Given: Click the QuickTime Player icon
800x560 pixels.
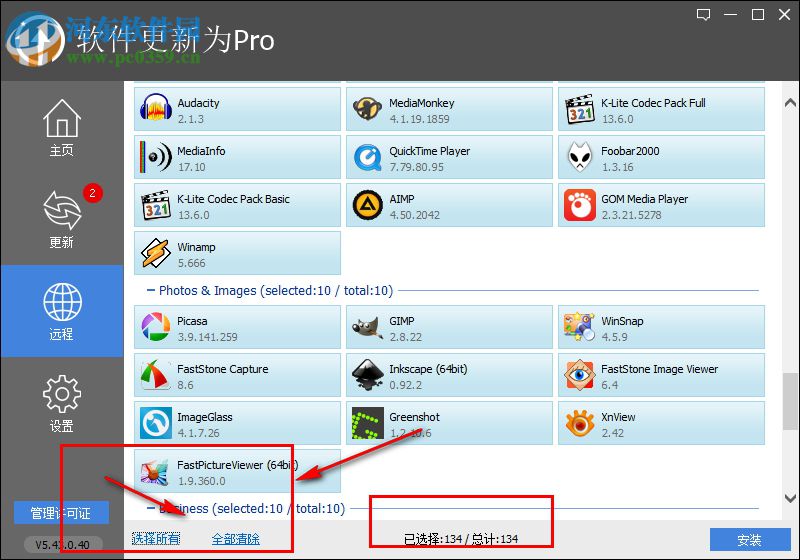Looking at the screenshot, I should (367, 157).
